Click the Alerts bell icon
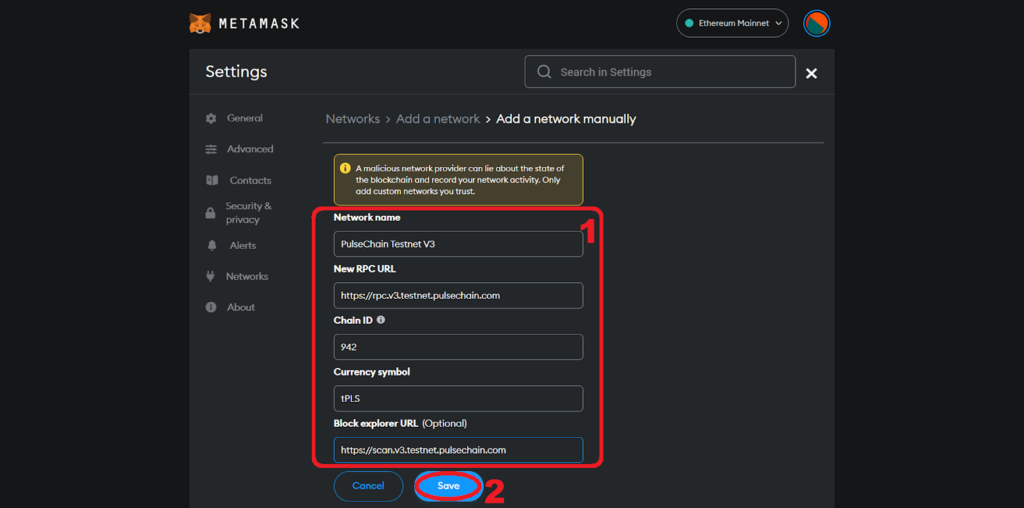This screenshot has width=1024, height=508. pos(211,246)
